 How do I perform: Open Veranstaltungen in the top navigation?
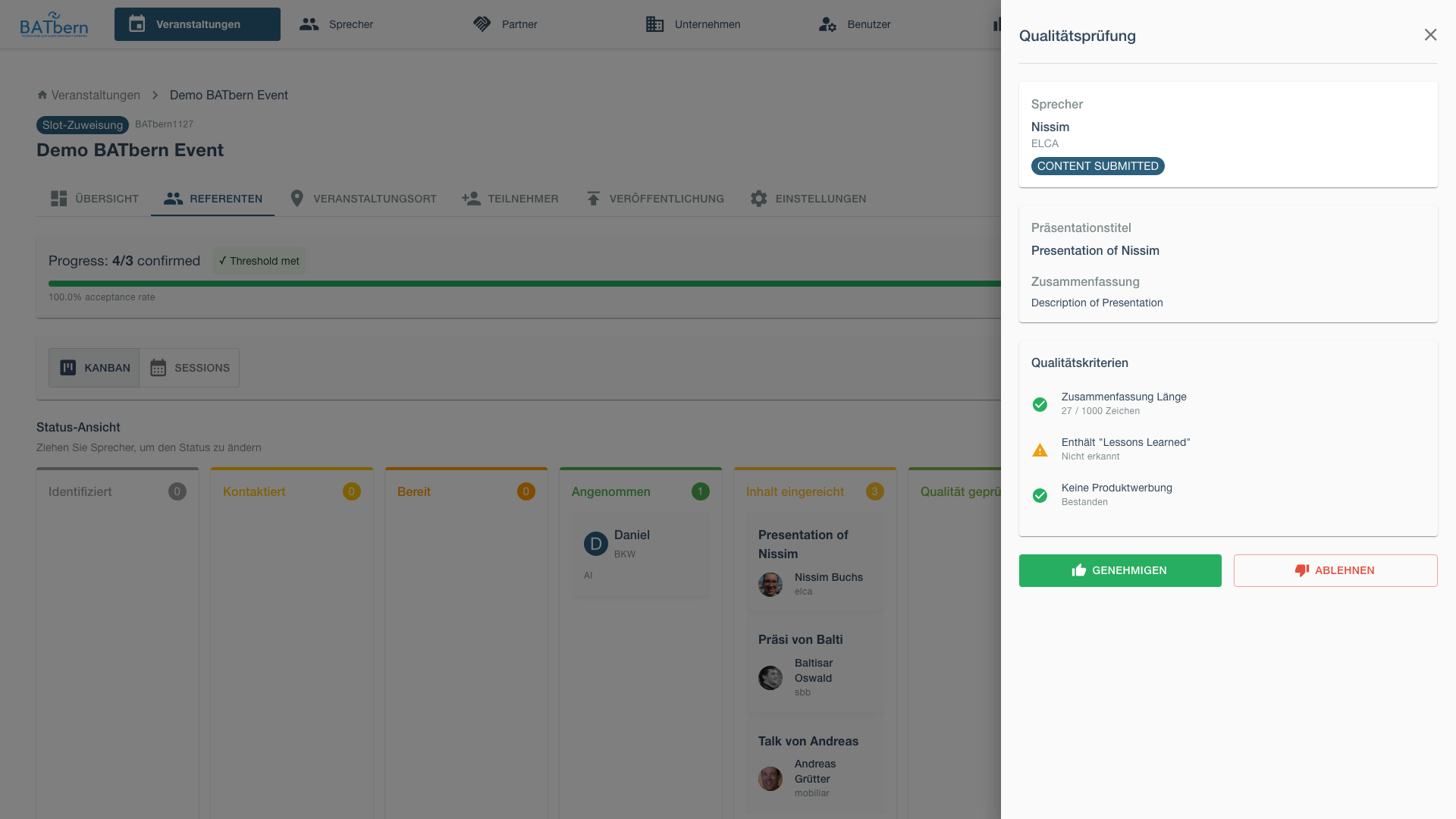(x=197, y=24)
